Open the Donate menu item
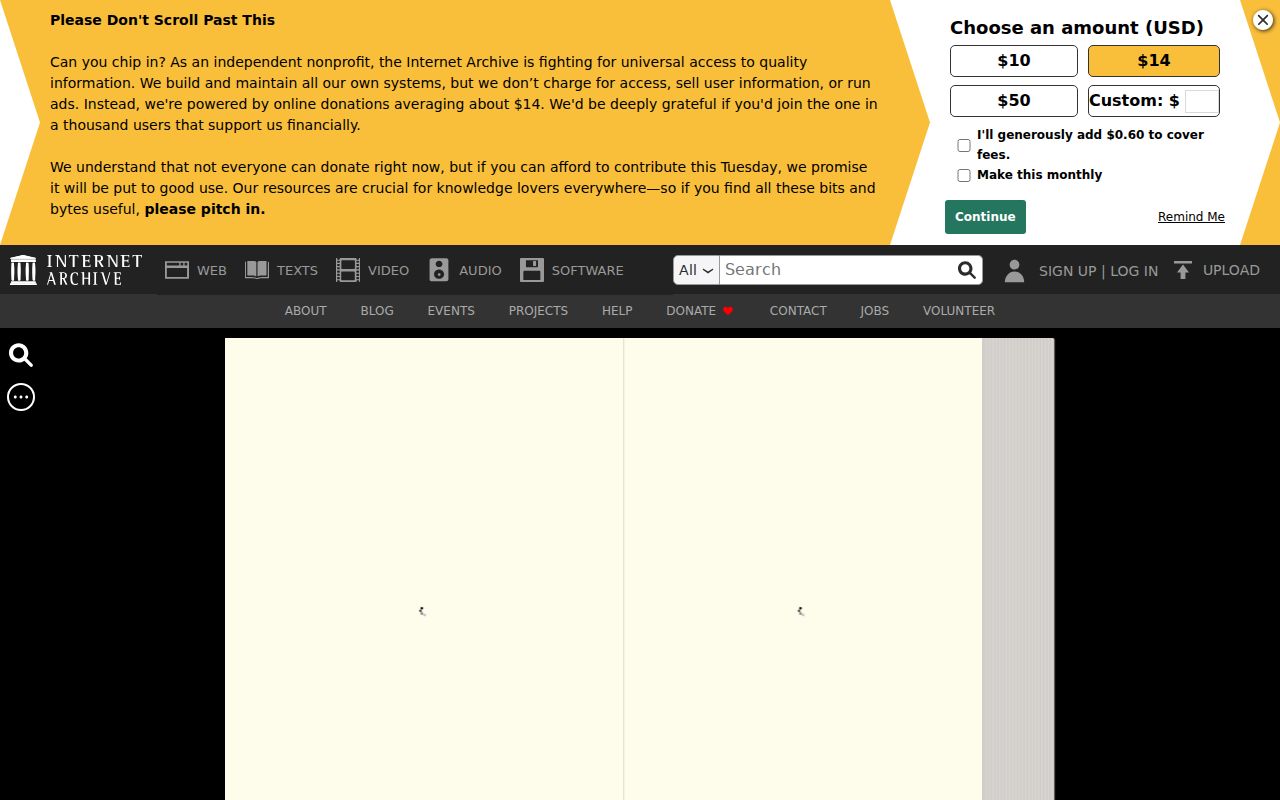 pyautogui.click(x=700, y=311)
